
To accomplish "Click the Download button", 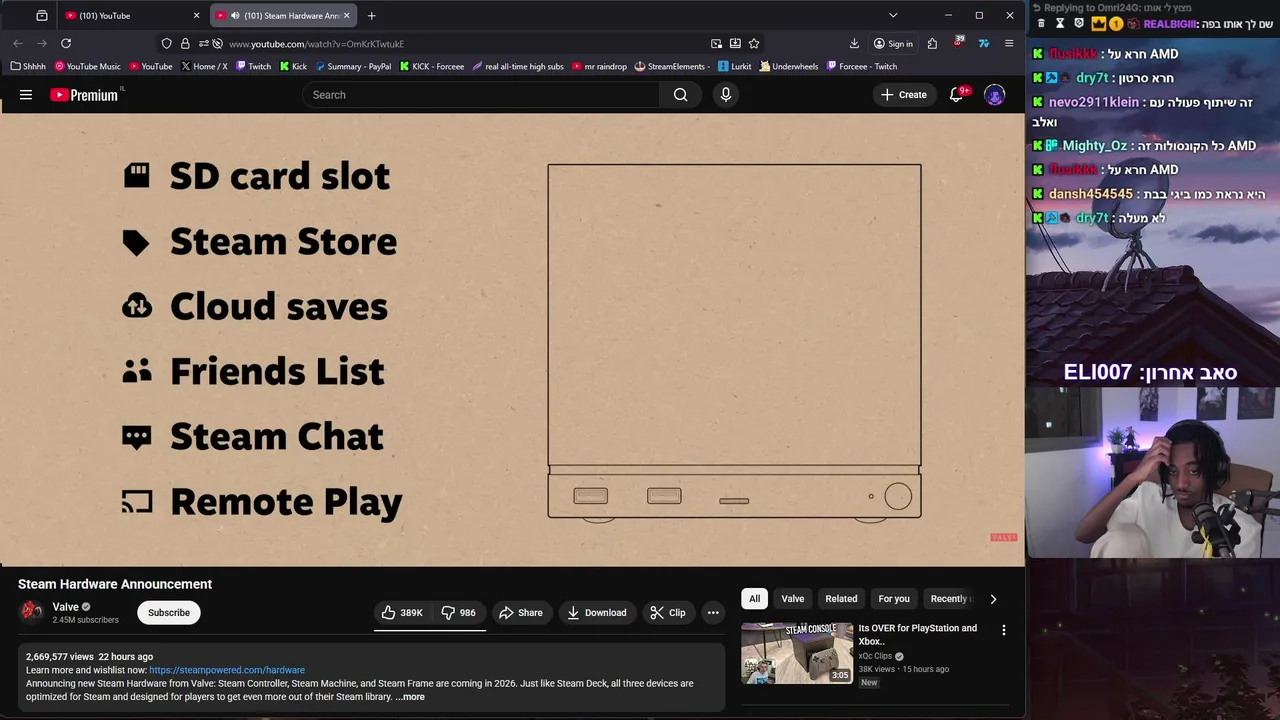I will click(x=597, y=613).
